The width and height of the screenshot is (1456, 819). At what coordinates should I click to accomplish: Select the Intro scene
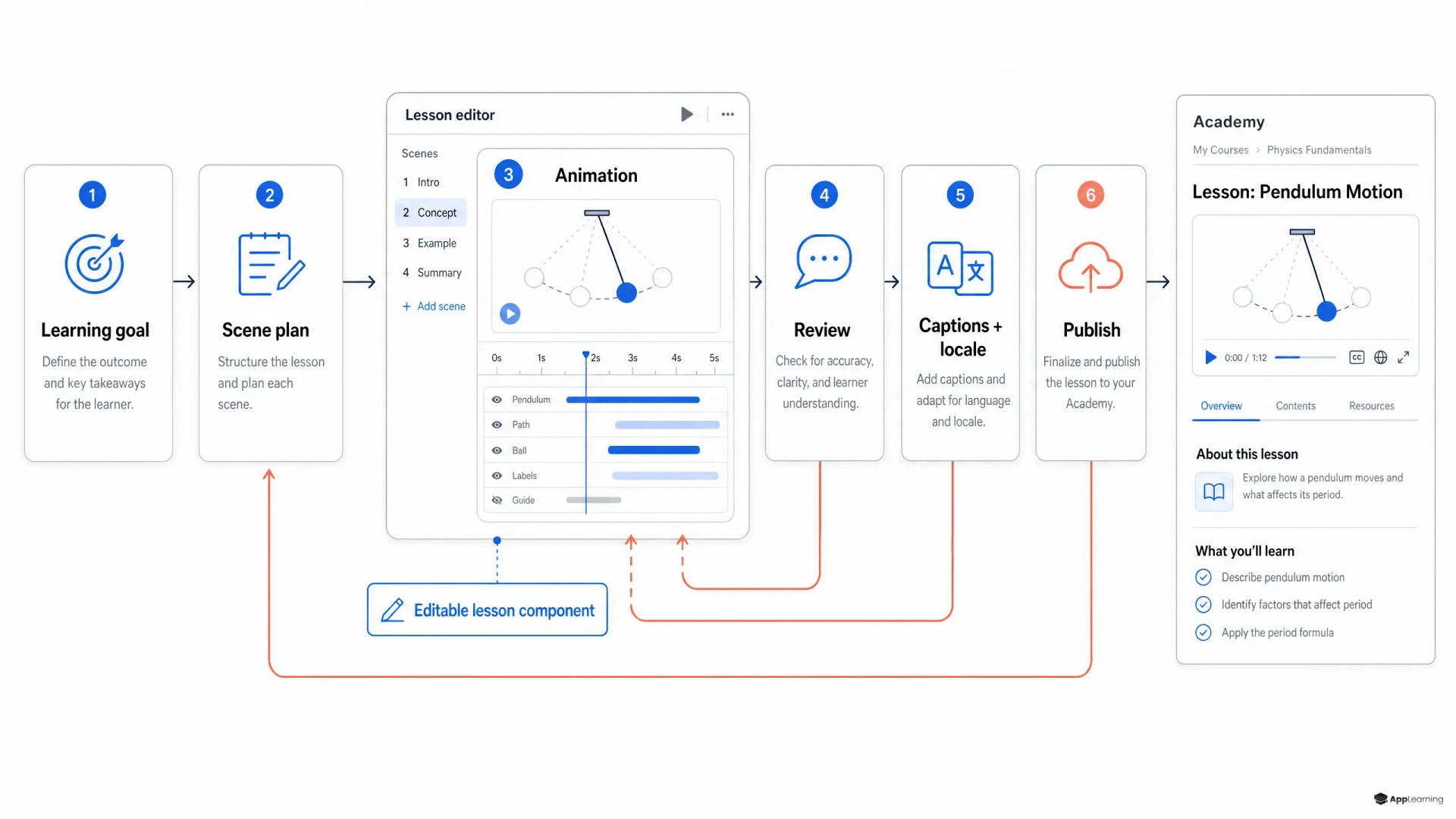[430, 182]
